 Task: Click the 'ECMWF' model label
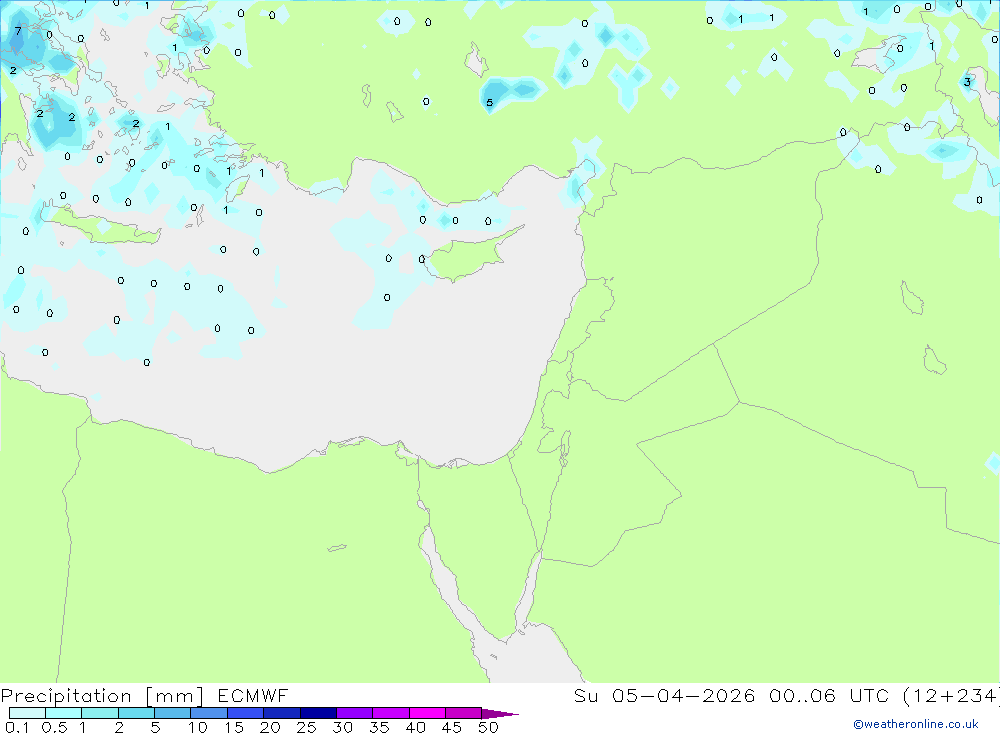[x=253, y=695]
